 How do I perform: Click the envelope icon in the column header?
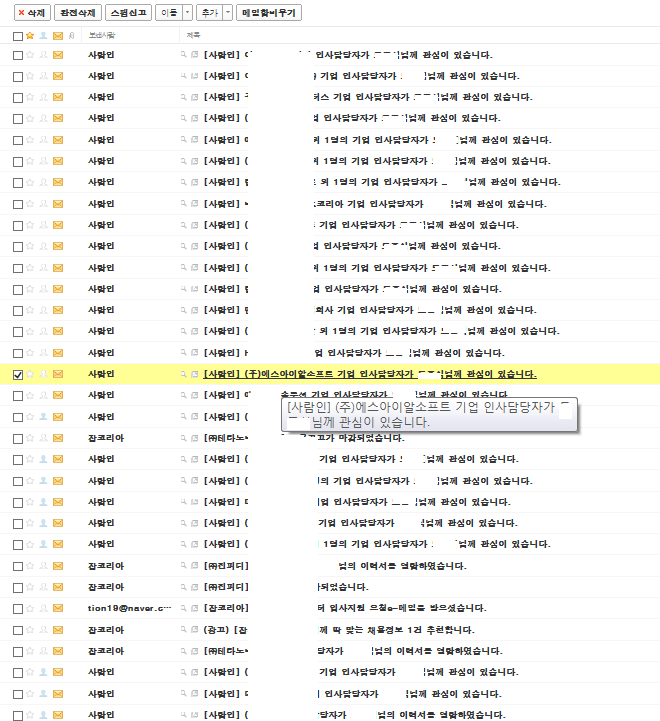(58, 36)
